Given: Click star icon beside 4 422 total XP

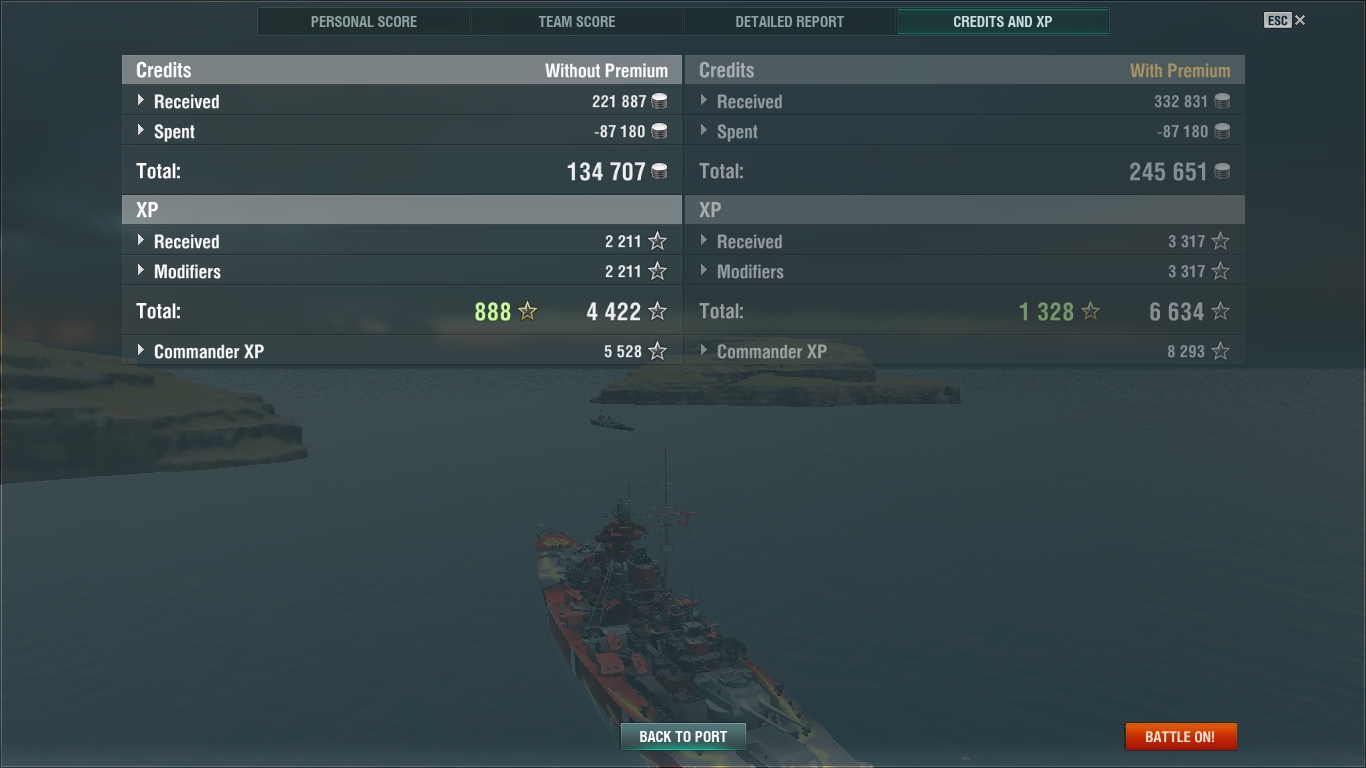Looking at the screenshot, I should [x=657, y=311].
